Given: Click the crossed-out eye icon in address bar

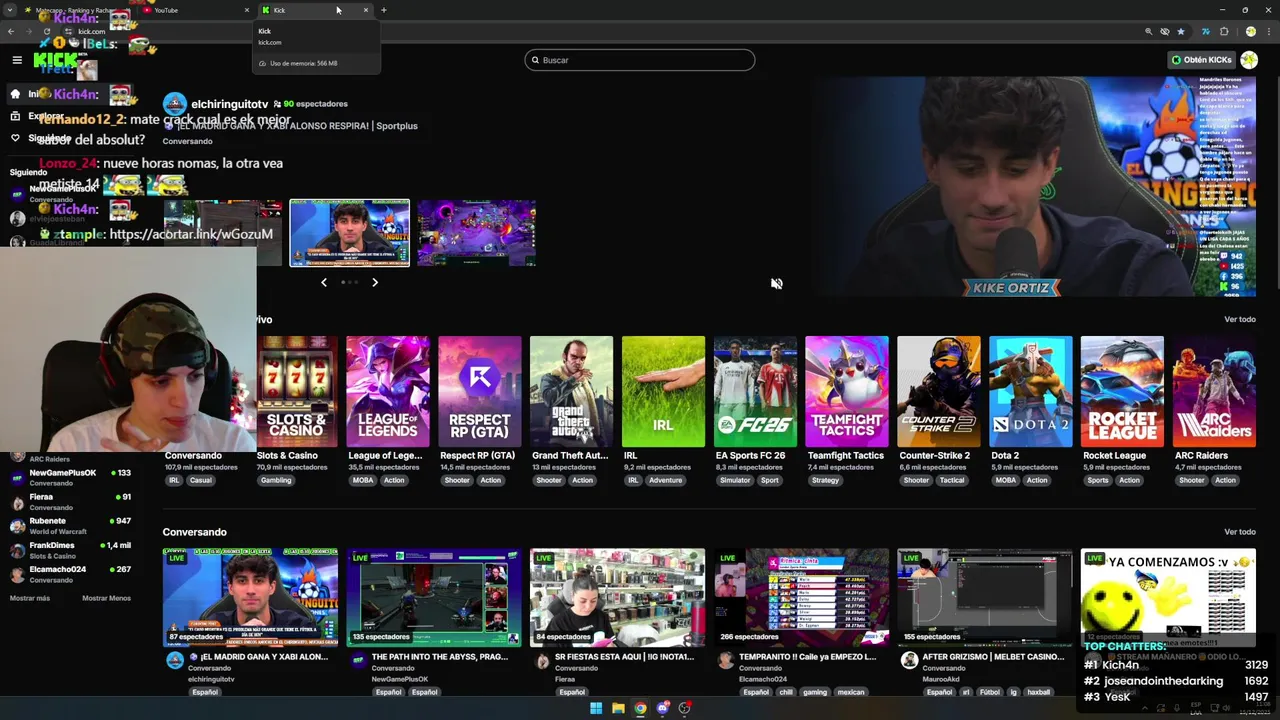Looking at the screenshot, I should [1165, 31].
